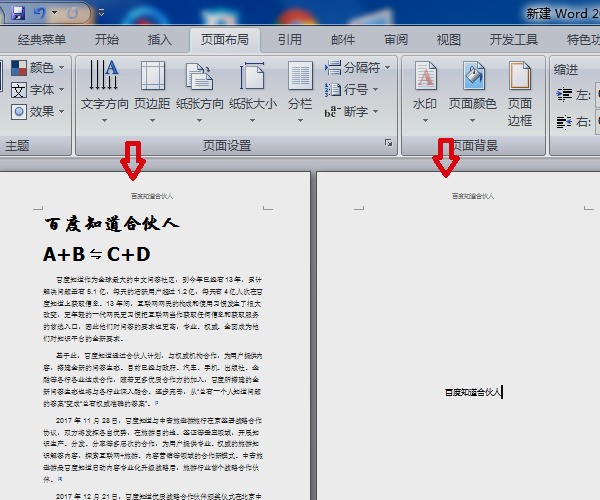The image size is (600, 500).
Task: Click the 纸张方向 orientation icon
Action: click(199, 76)
